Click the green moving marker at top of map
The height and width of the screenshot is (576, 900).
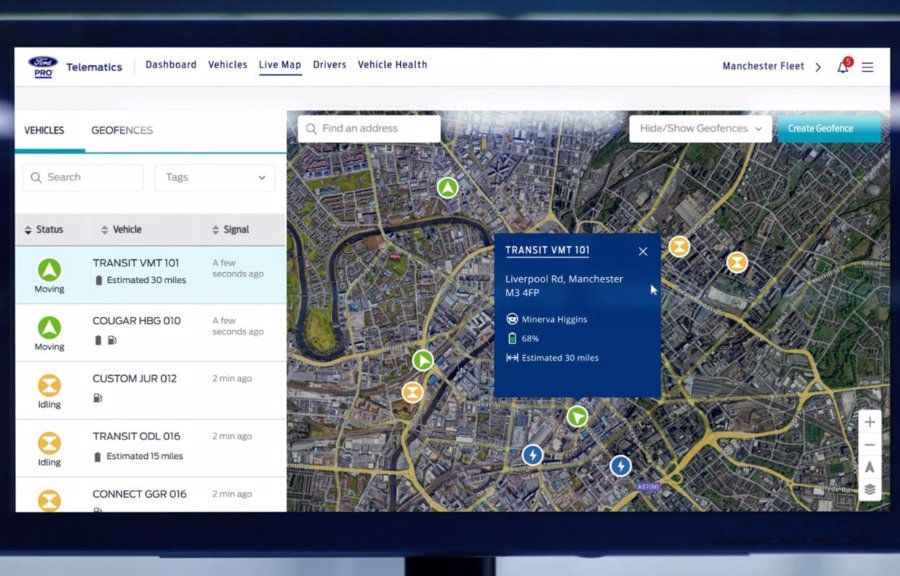click(x=447, y=188)
